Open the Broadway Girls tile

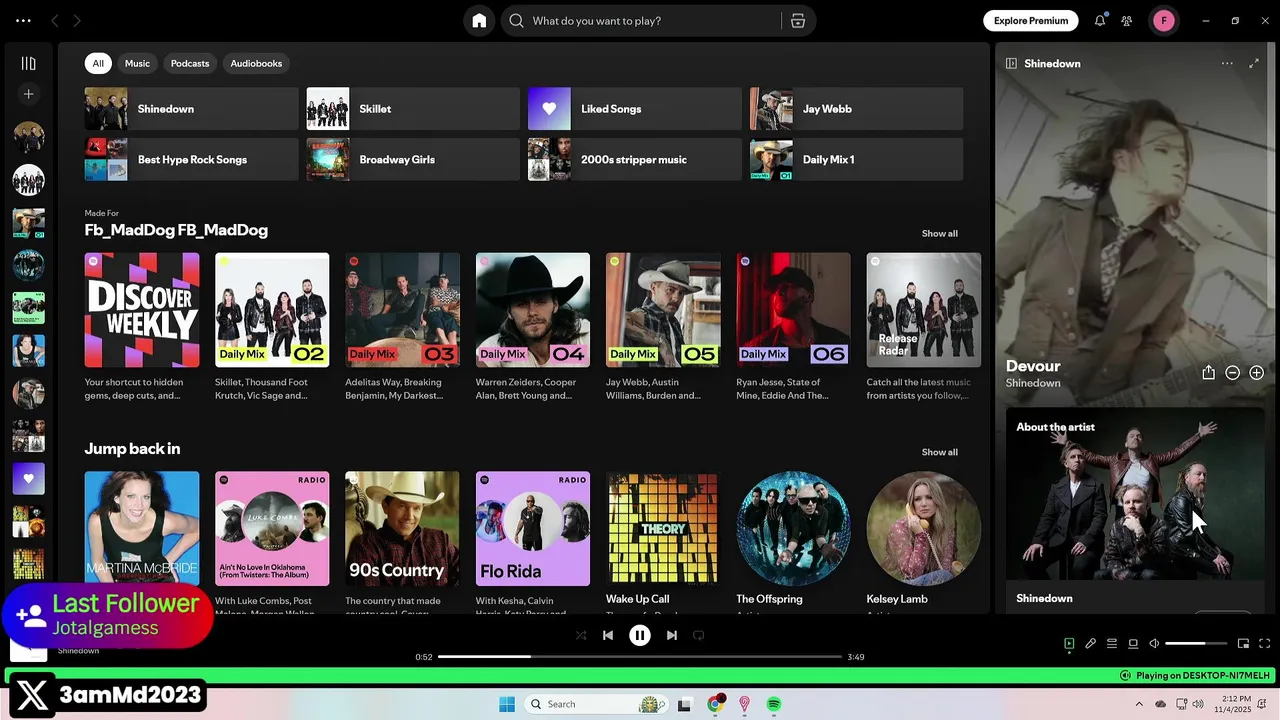tap(413, 160)
